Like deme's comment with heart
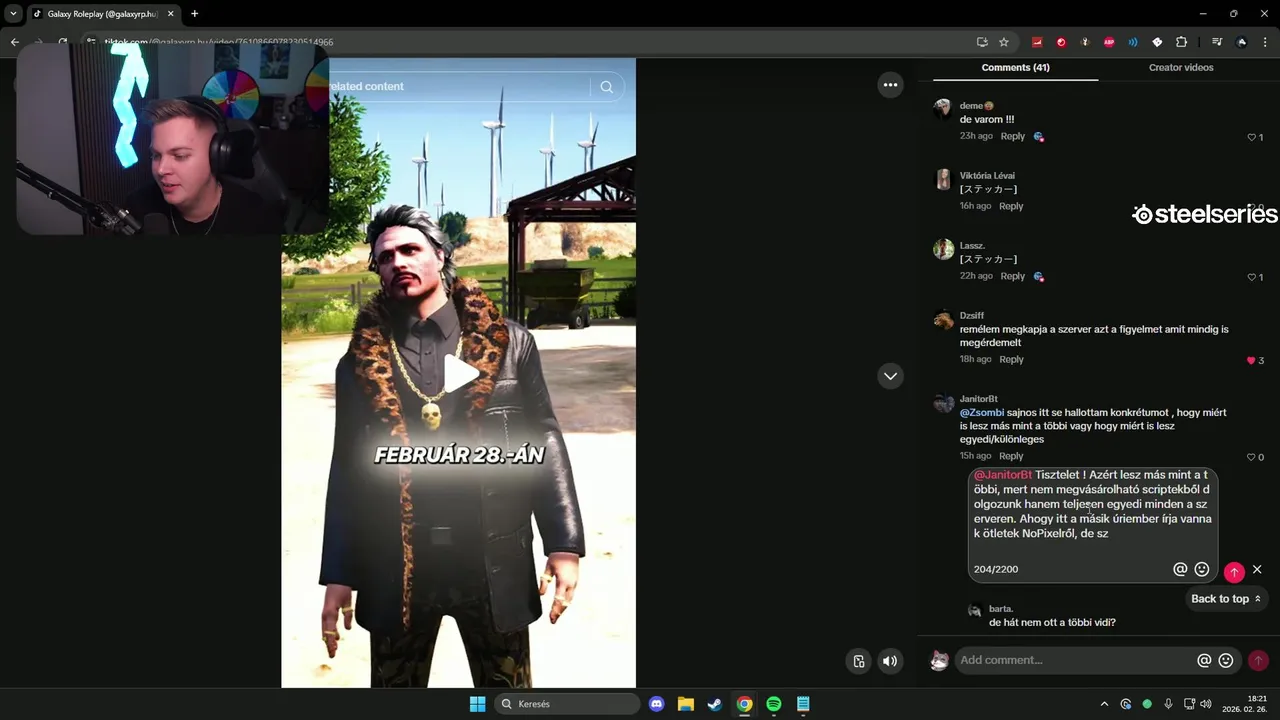 click(x=1251, y=137)
